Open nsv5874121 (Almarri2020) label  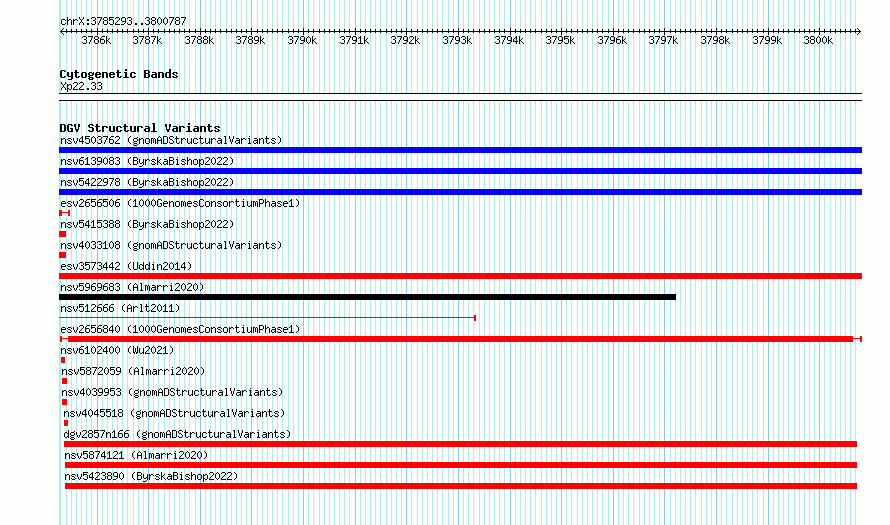136,455
